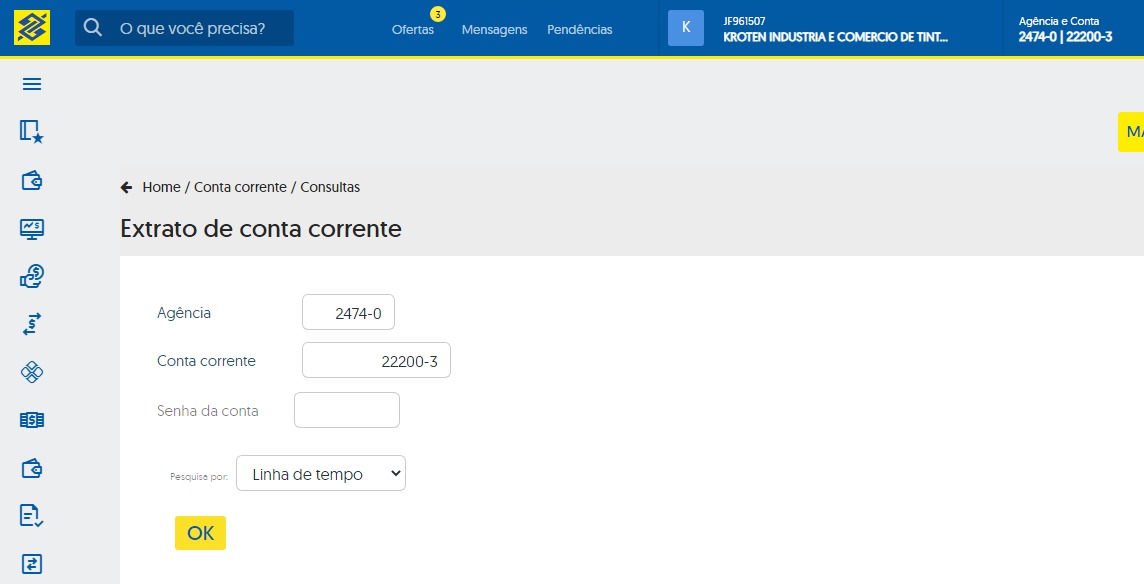Image resolution: width=1144 pixels, height=584 pixels.
Task: Open the monitor chart investments icon
Action: (x=32, y=229)
